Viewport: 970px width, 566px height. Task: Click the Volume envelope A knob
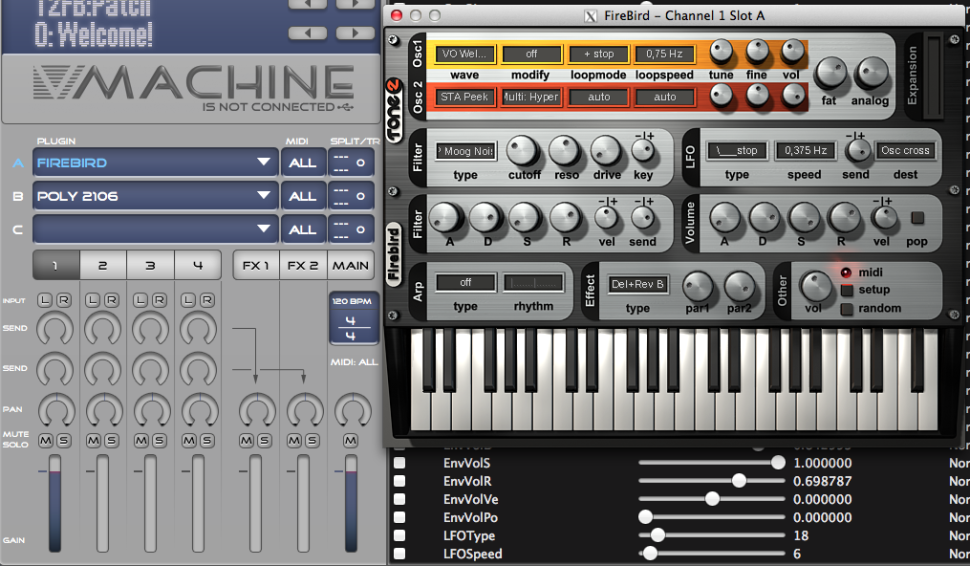click(725, 218)
